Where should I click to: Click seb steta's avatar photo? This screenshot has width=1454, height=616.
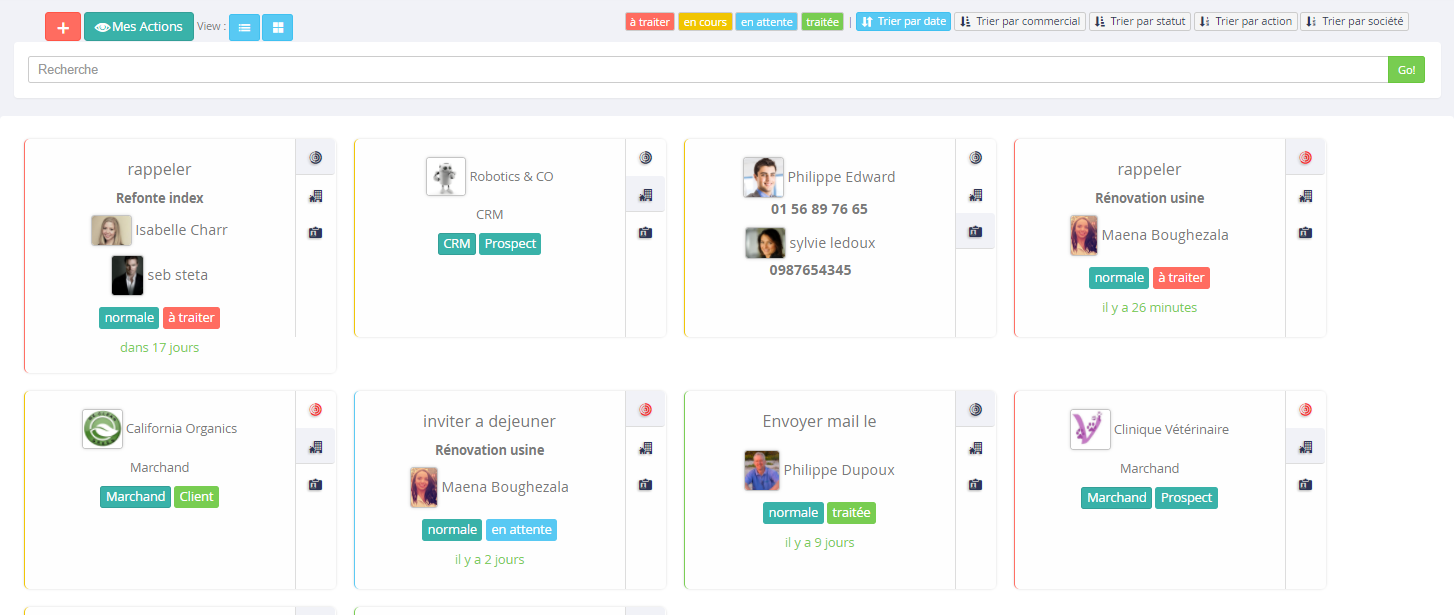coord(127,275)
